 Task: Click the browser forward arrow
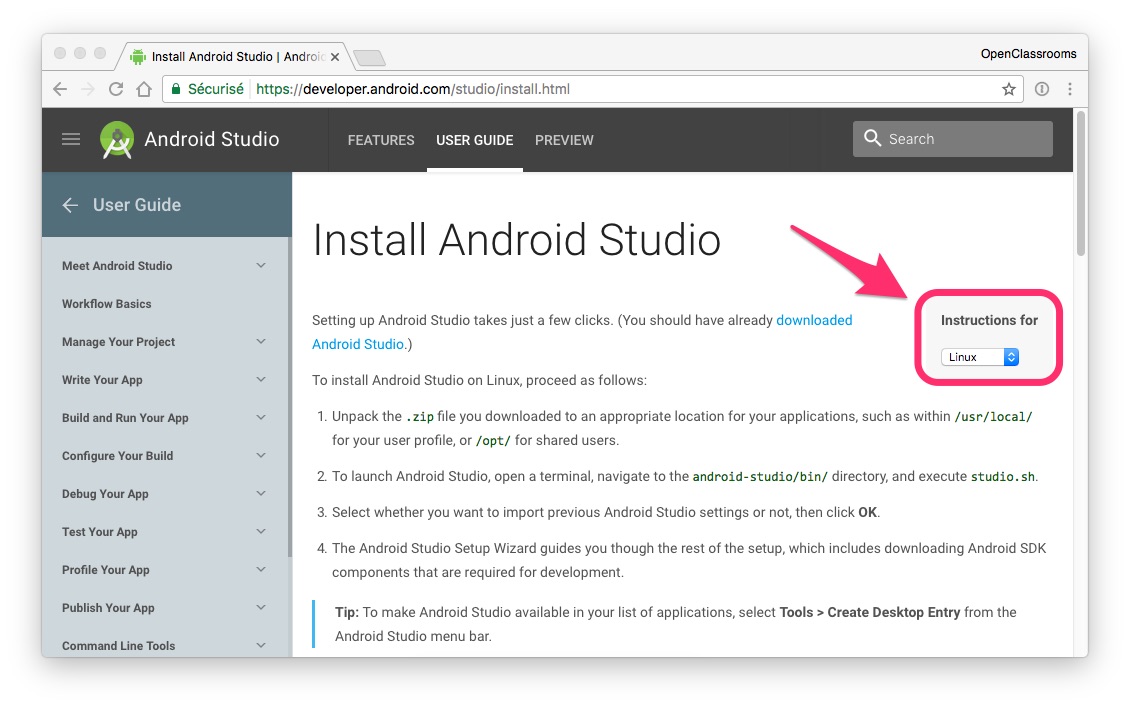coord(88,89)
